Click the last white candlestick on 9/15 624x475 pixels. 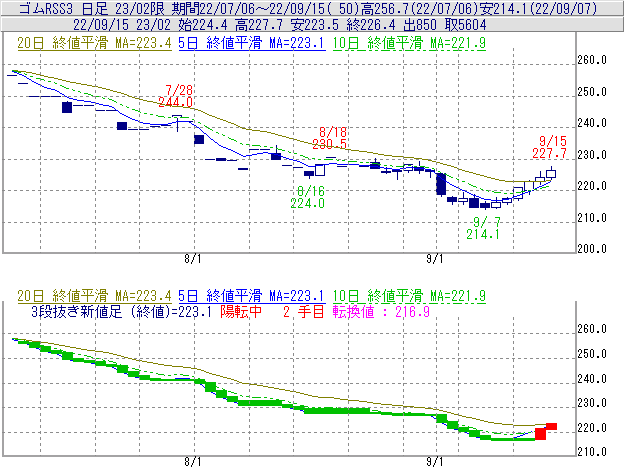(551, 173)
